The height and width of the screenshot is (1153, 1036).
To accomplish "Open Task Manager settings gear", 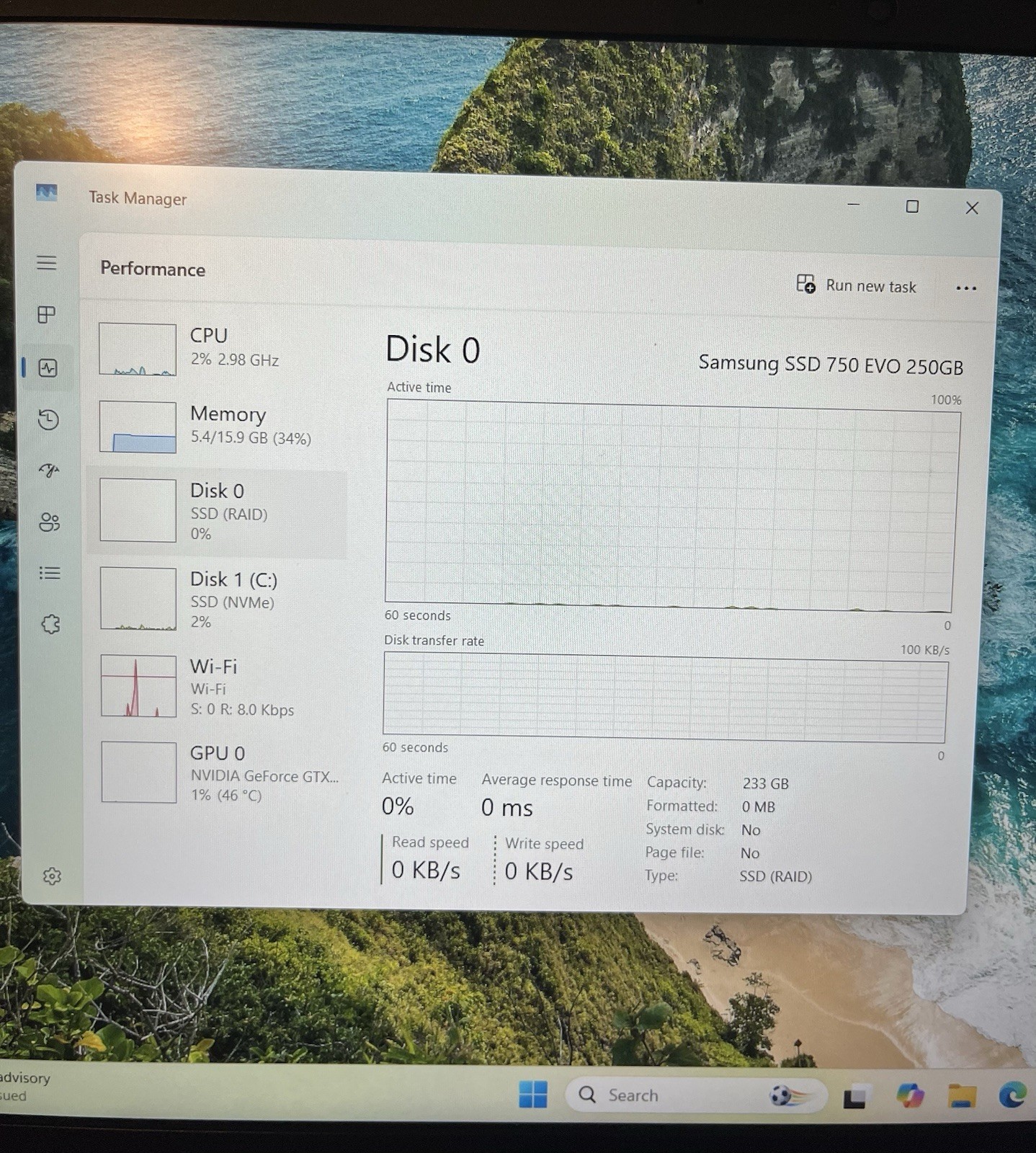I will tap(52, 876).
